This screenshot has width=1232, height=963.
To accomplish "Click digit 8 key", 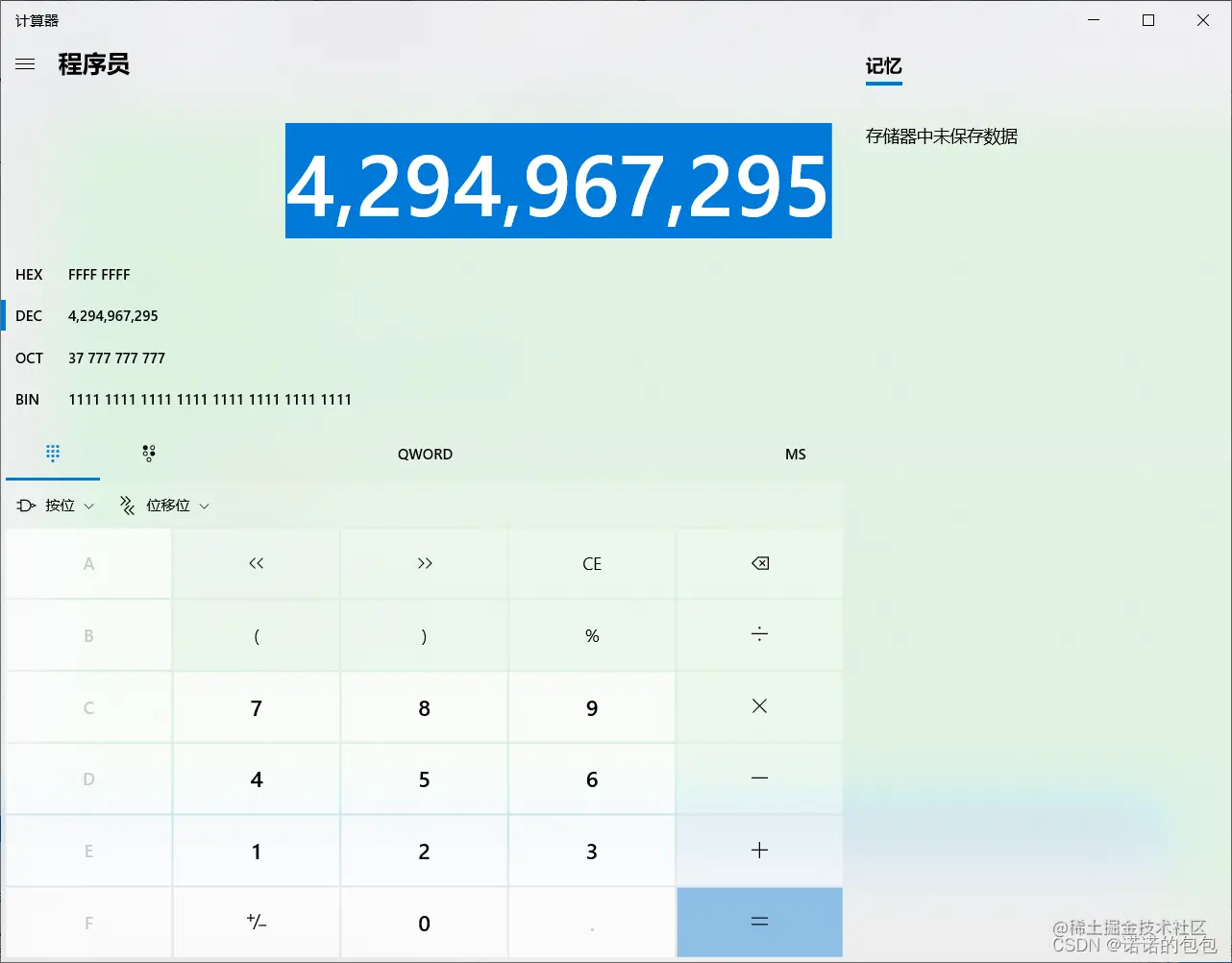I will tap(424, 707).
